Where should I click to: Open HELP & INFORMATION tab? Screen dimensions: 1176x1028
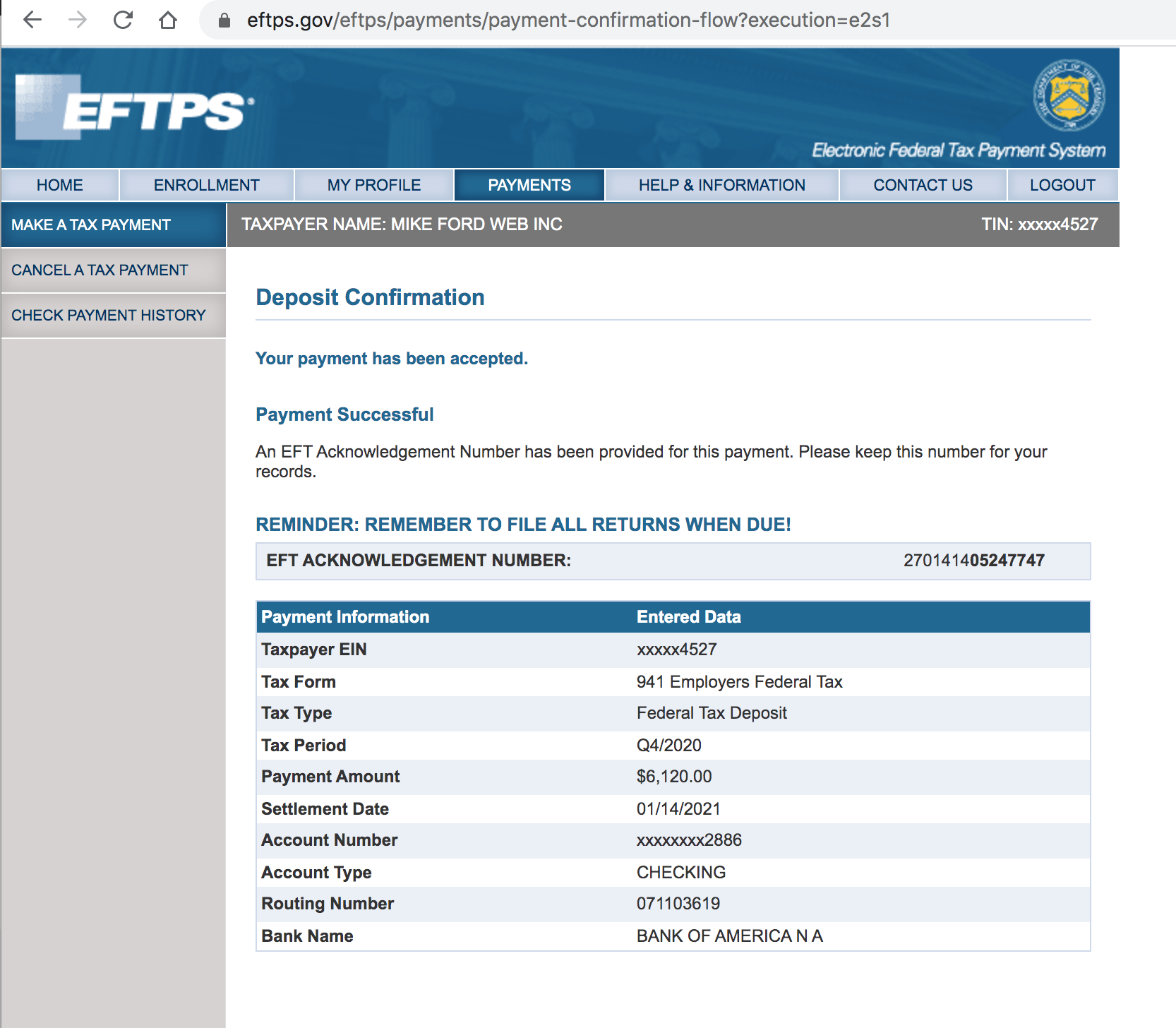721,185
